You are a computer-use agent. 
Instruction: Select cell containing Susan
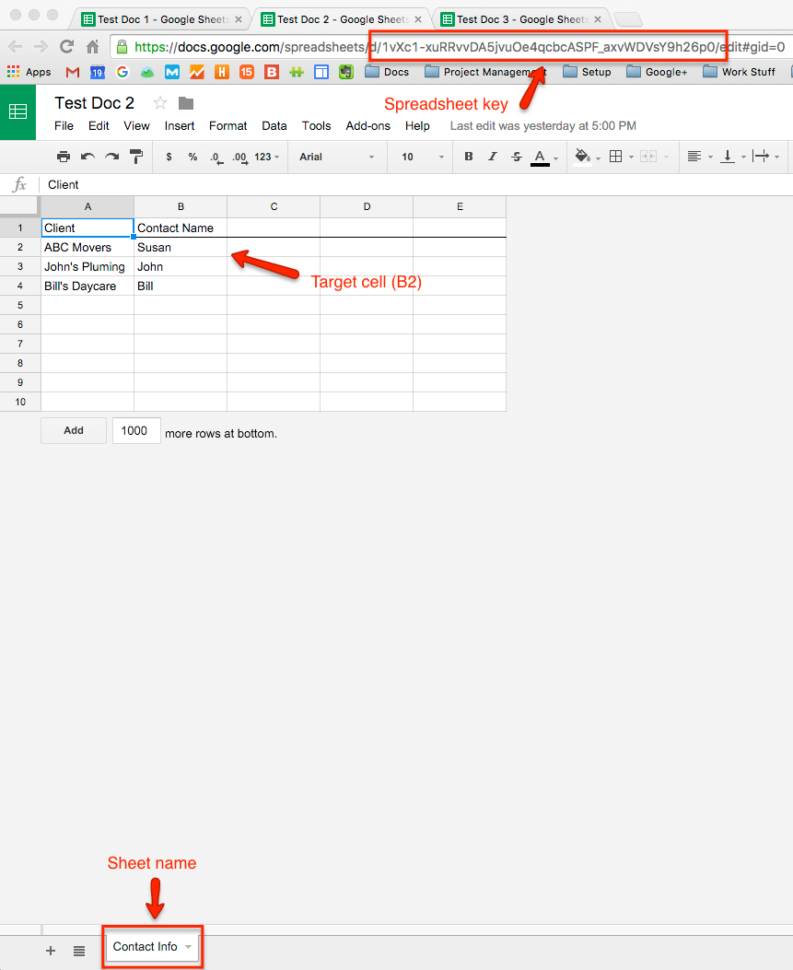[x=181, y=247]
